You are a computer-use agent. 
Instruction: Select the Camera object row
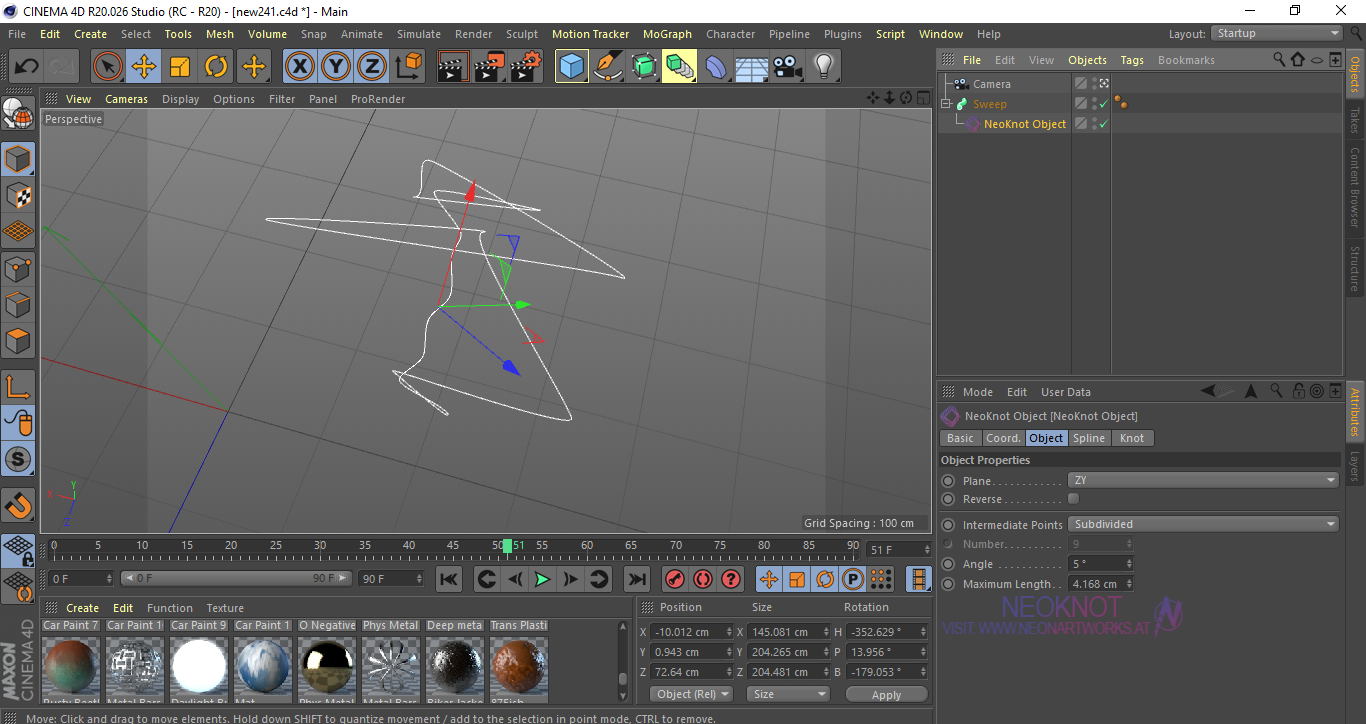tap(991, 84)
